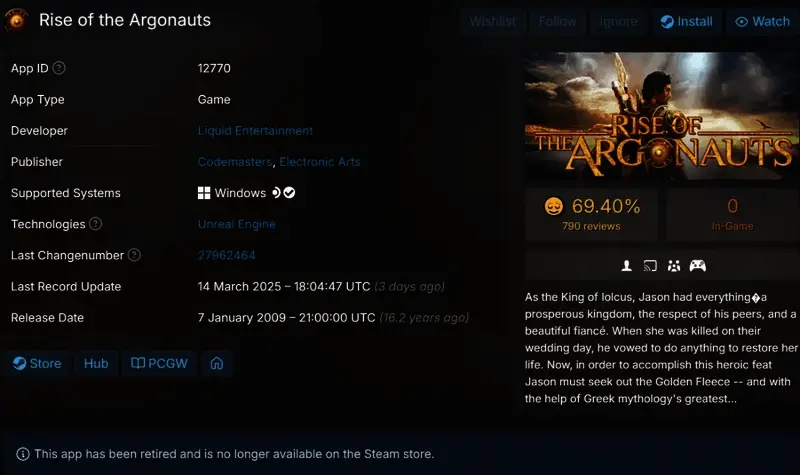This screenshot has width=800, height=475.
Task: Click the remote play cast icon
Action: (x=650, y=266)
